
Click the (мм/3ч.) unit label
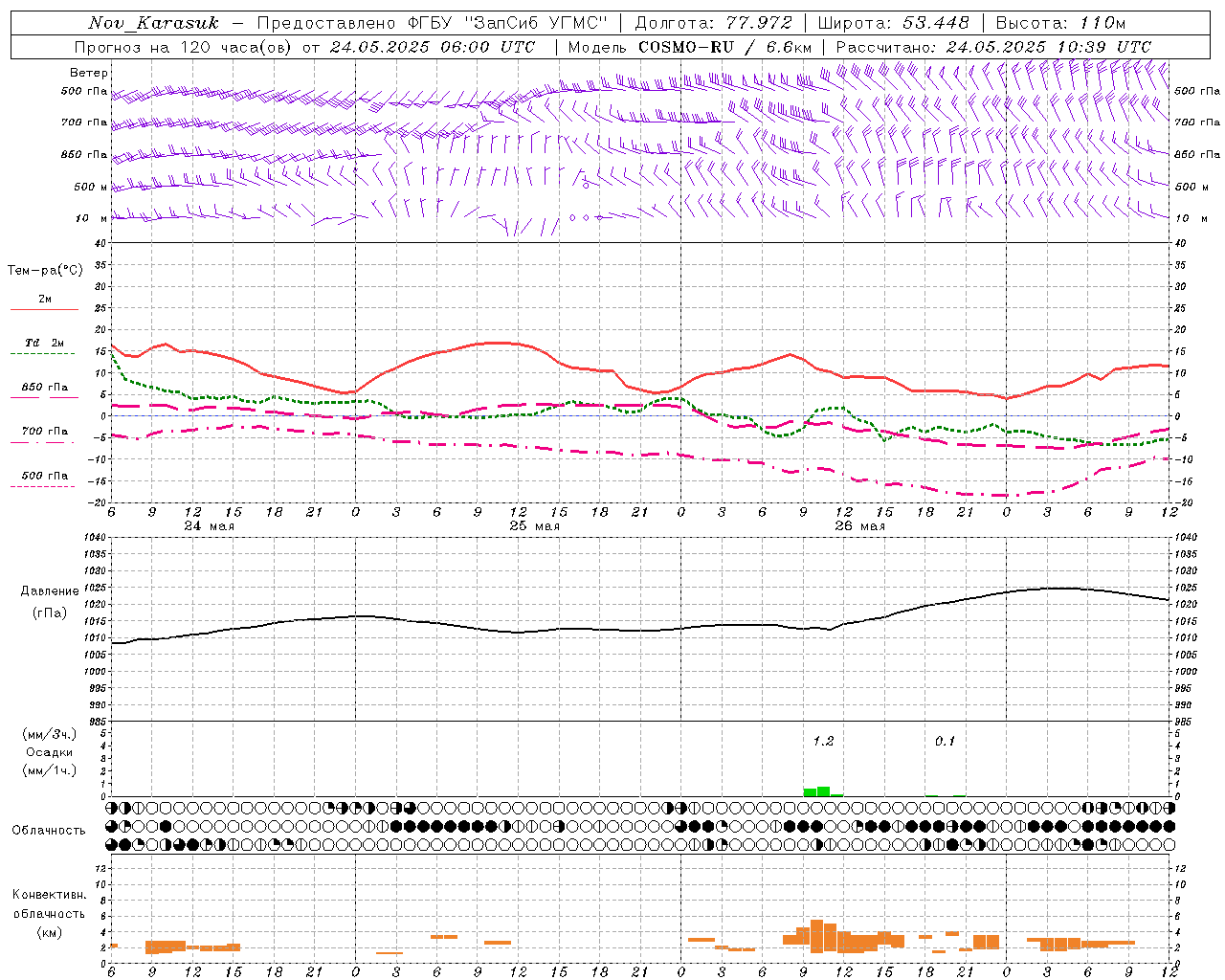[49, 734]
